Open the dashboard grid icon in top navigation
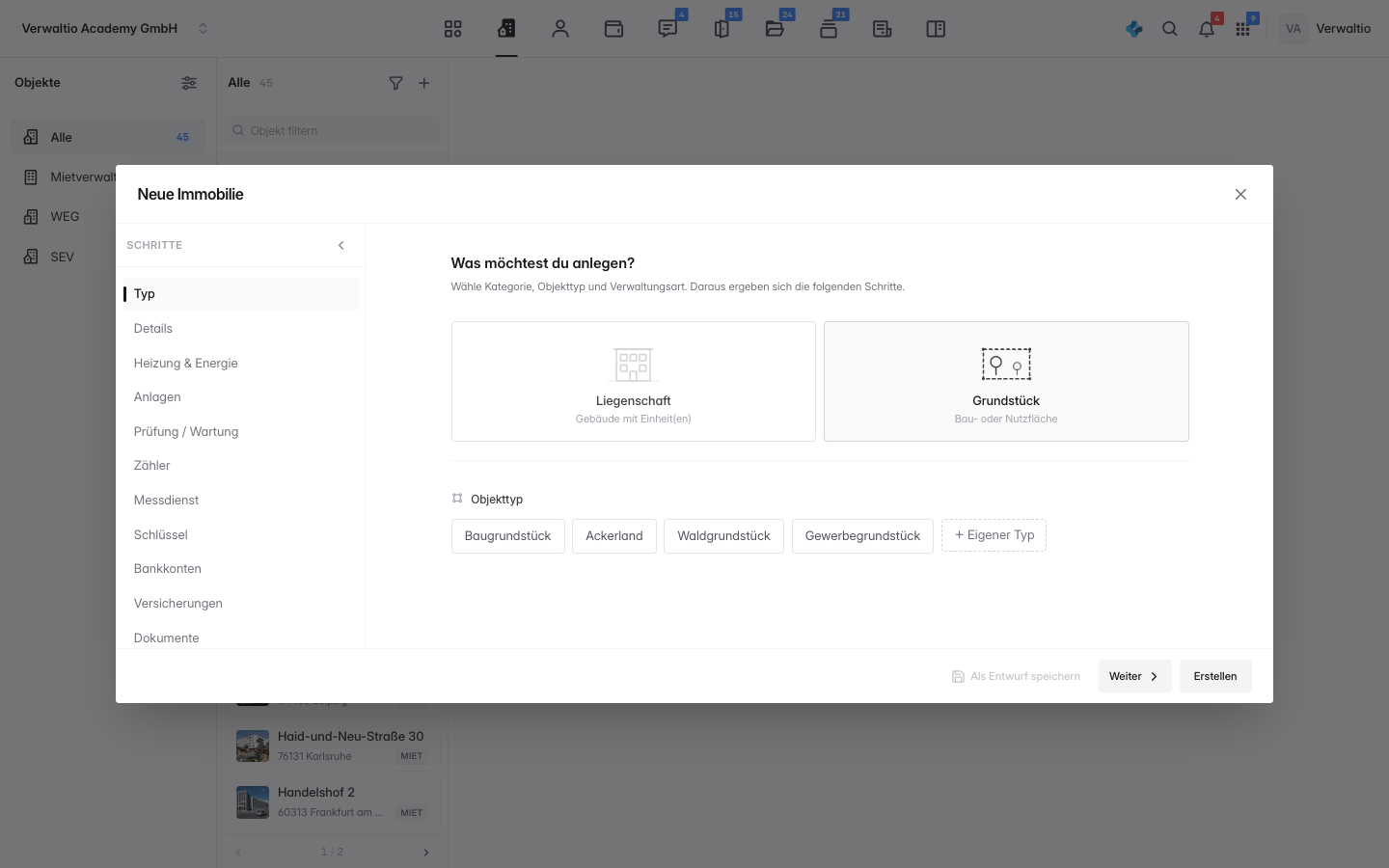This screenshot has height=868, width=1389. click(x=453, y=29)
